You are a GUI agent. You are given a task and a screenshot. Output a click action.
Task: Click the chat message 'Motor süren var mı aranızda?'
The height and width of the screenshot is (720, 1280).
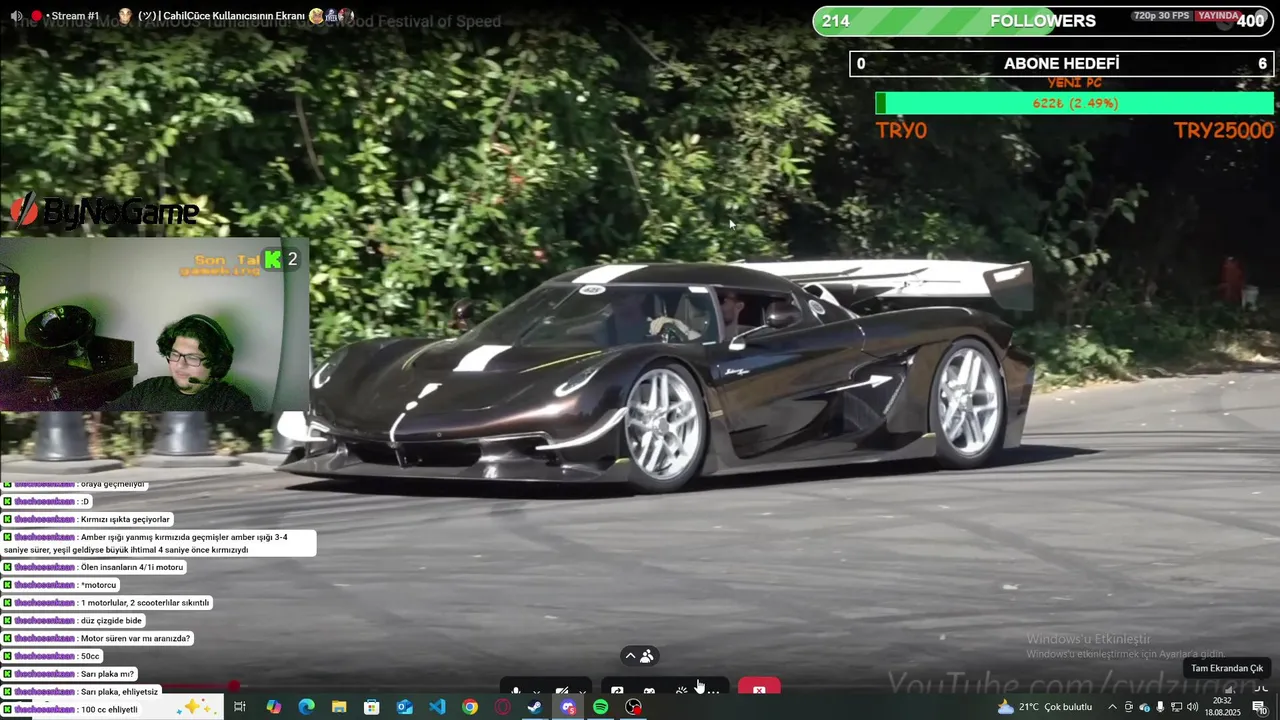click(x=135, y=638)
